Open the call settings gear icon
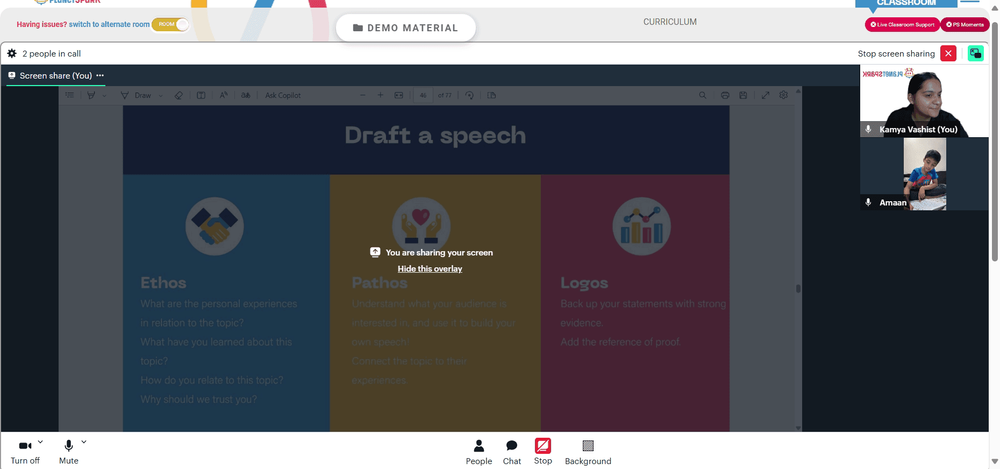The image size is (1000, 469). tap(11, 54)
